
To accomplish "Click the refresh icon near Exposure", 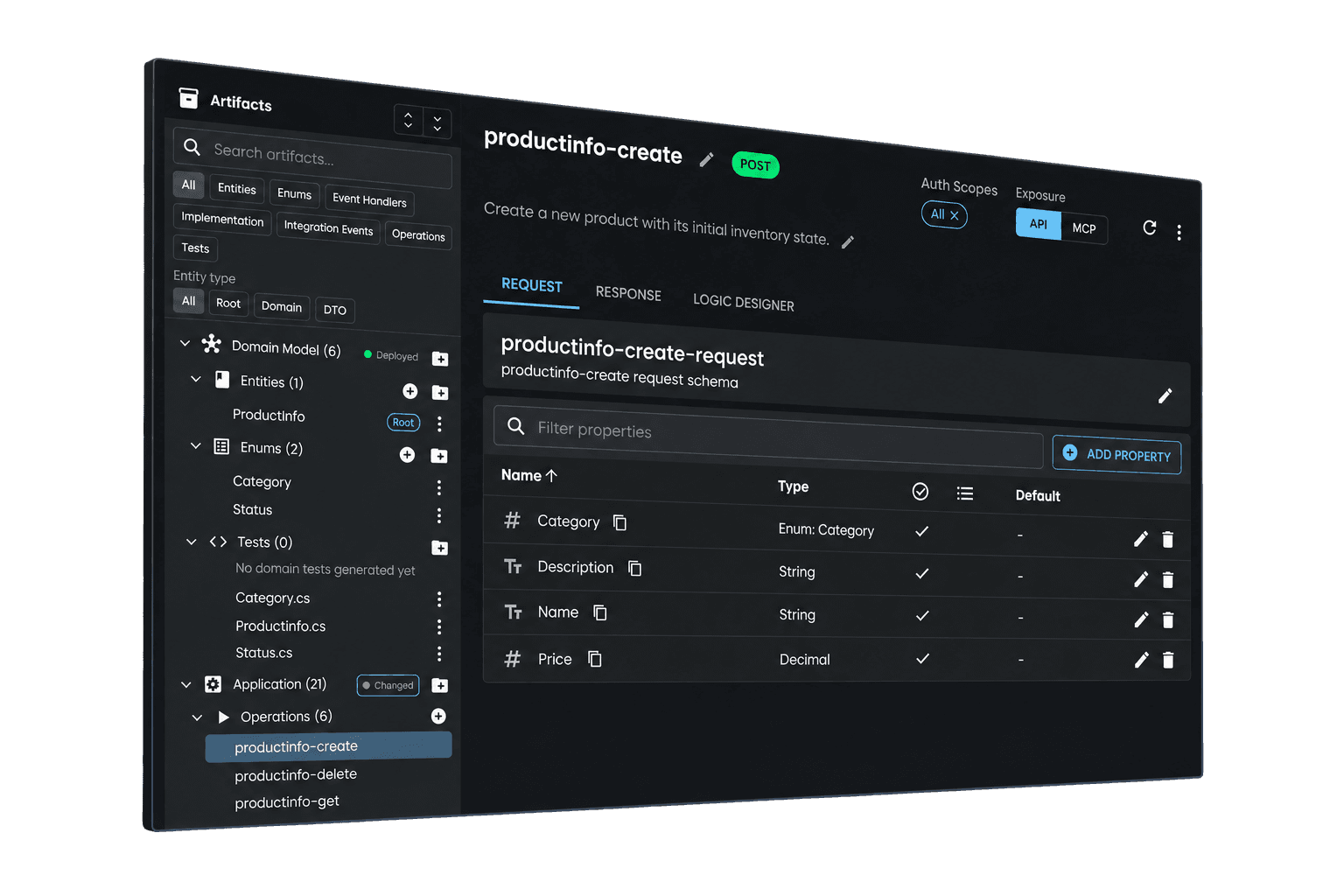I will [x=1150, y=227].
